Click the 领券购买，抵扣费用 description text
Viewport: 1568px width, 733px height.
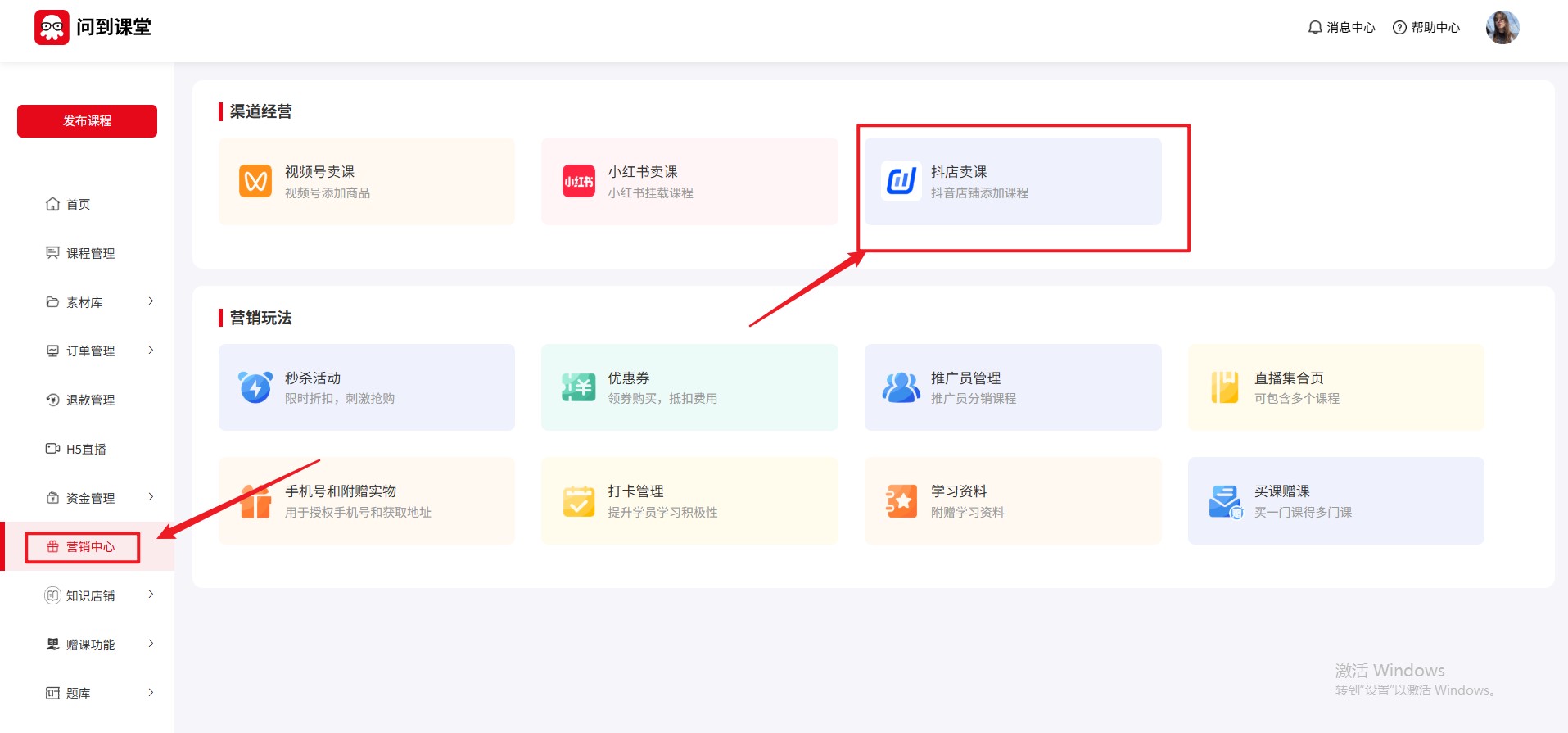(x=662, y=399)
